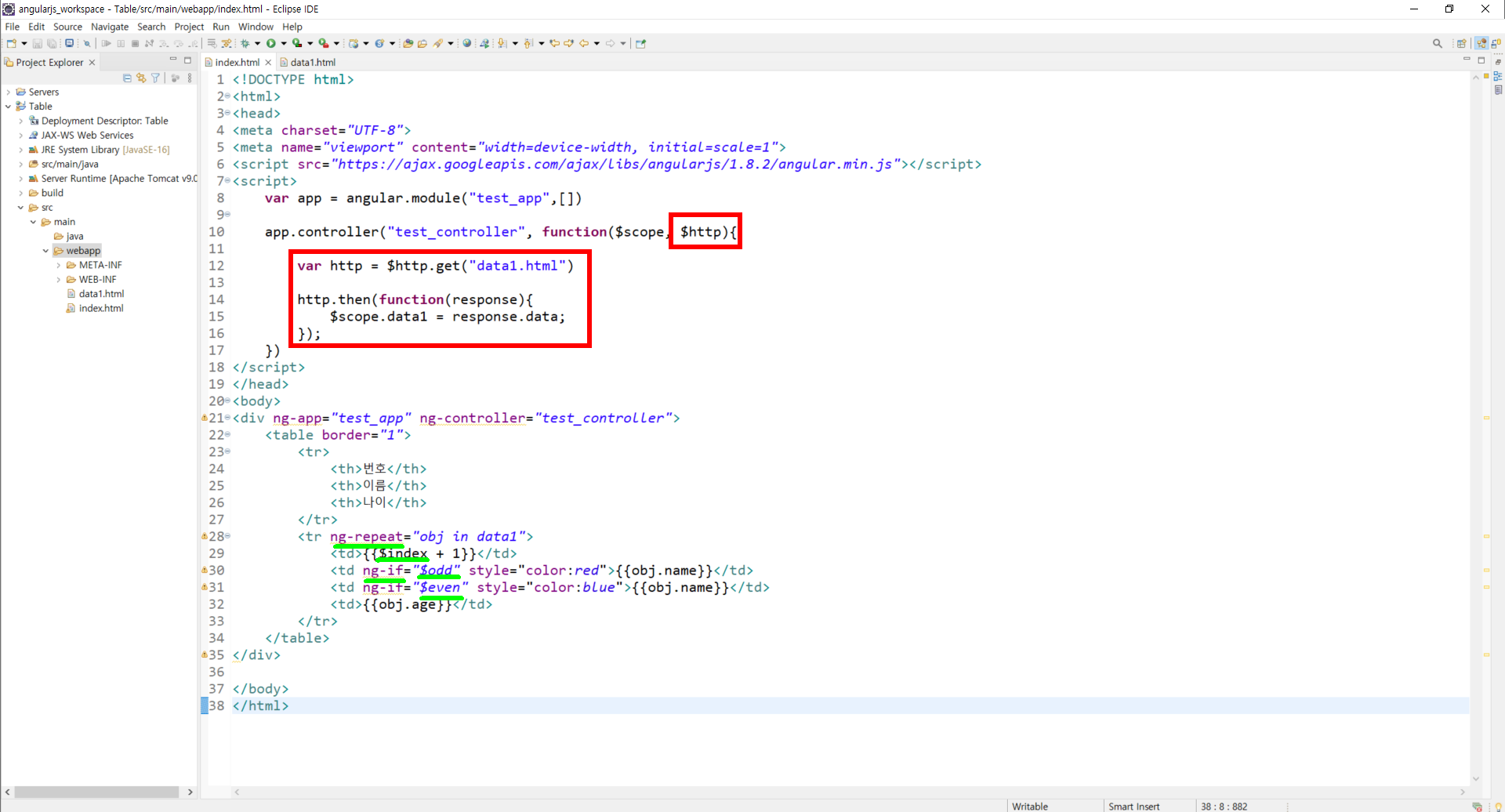Open the Navigate menu
The height and width of the screenshot is (812, 1505).
pos(110,27)
